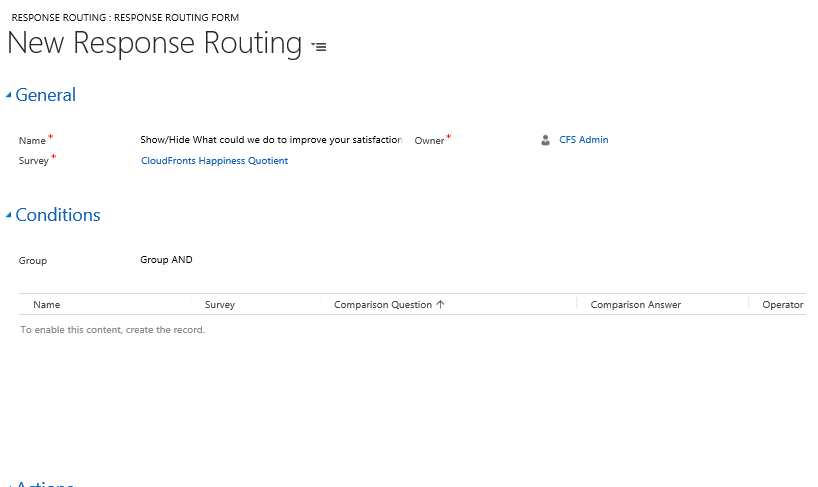
Task: Click the Name field containing Show/Hide text
Action: tap(270, 140)
